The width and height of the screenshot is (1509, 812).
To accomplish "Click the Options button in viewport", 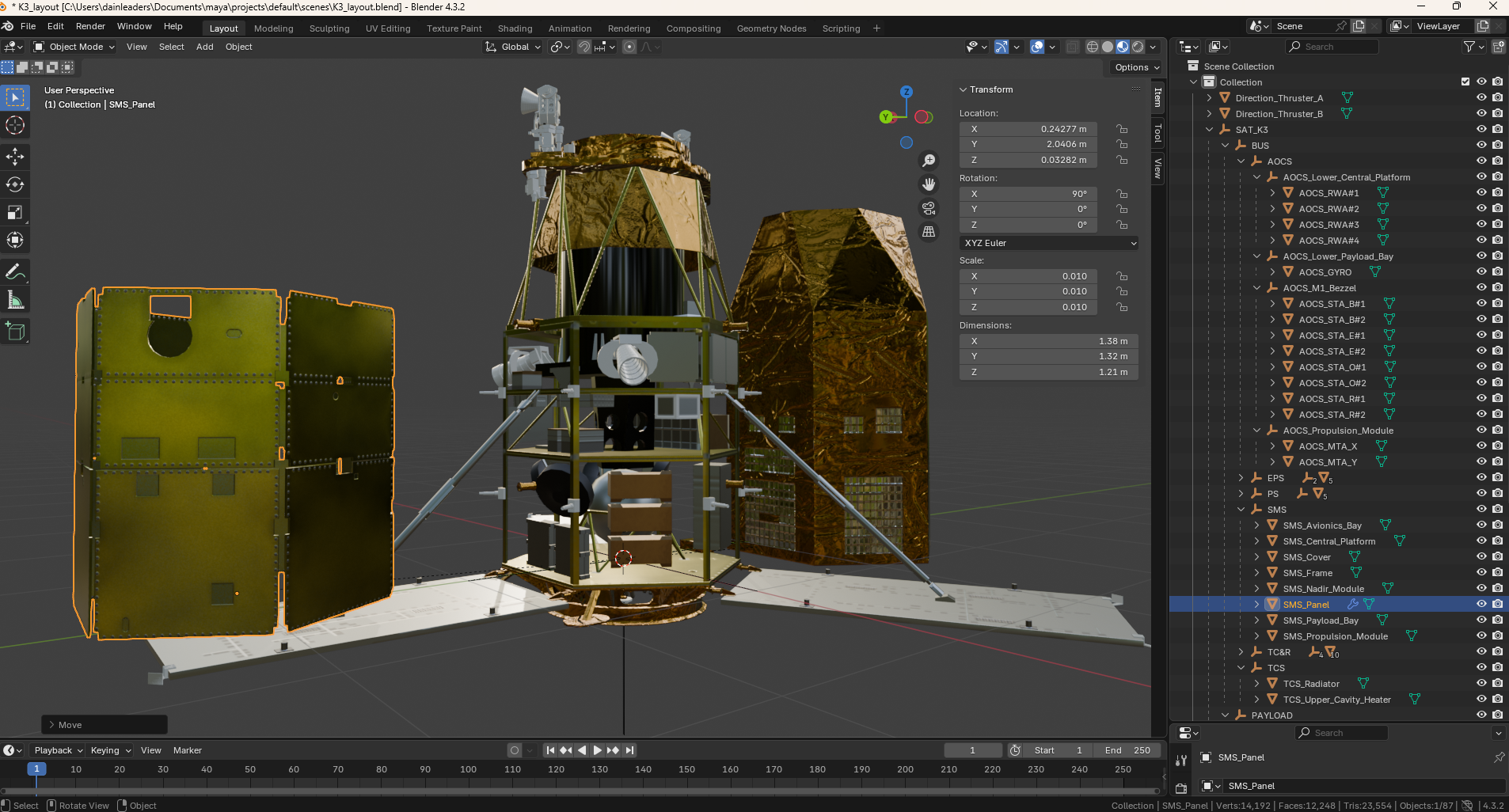I will (1136, 67).
